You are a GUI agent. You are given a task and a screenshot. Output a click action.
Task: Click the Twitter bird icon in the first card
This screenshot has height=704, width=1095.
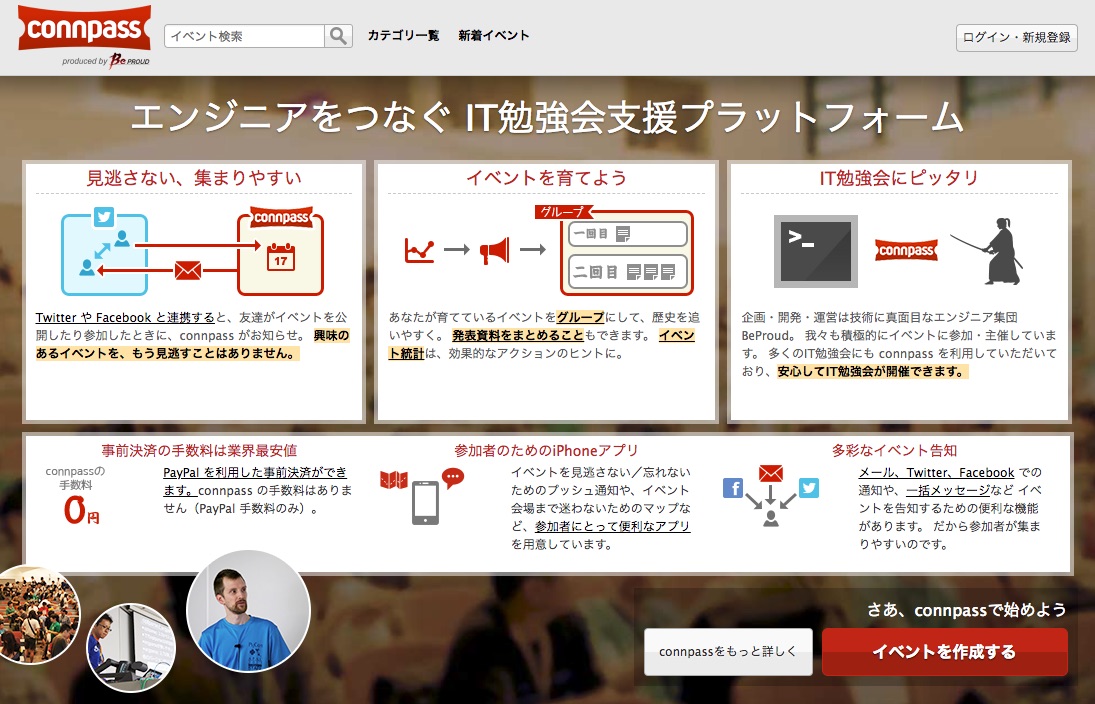click(104, 217)
